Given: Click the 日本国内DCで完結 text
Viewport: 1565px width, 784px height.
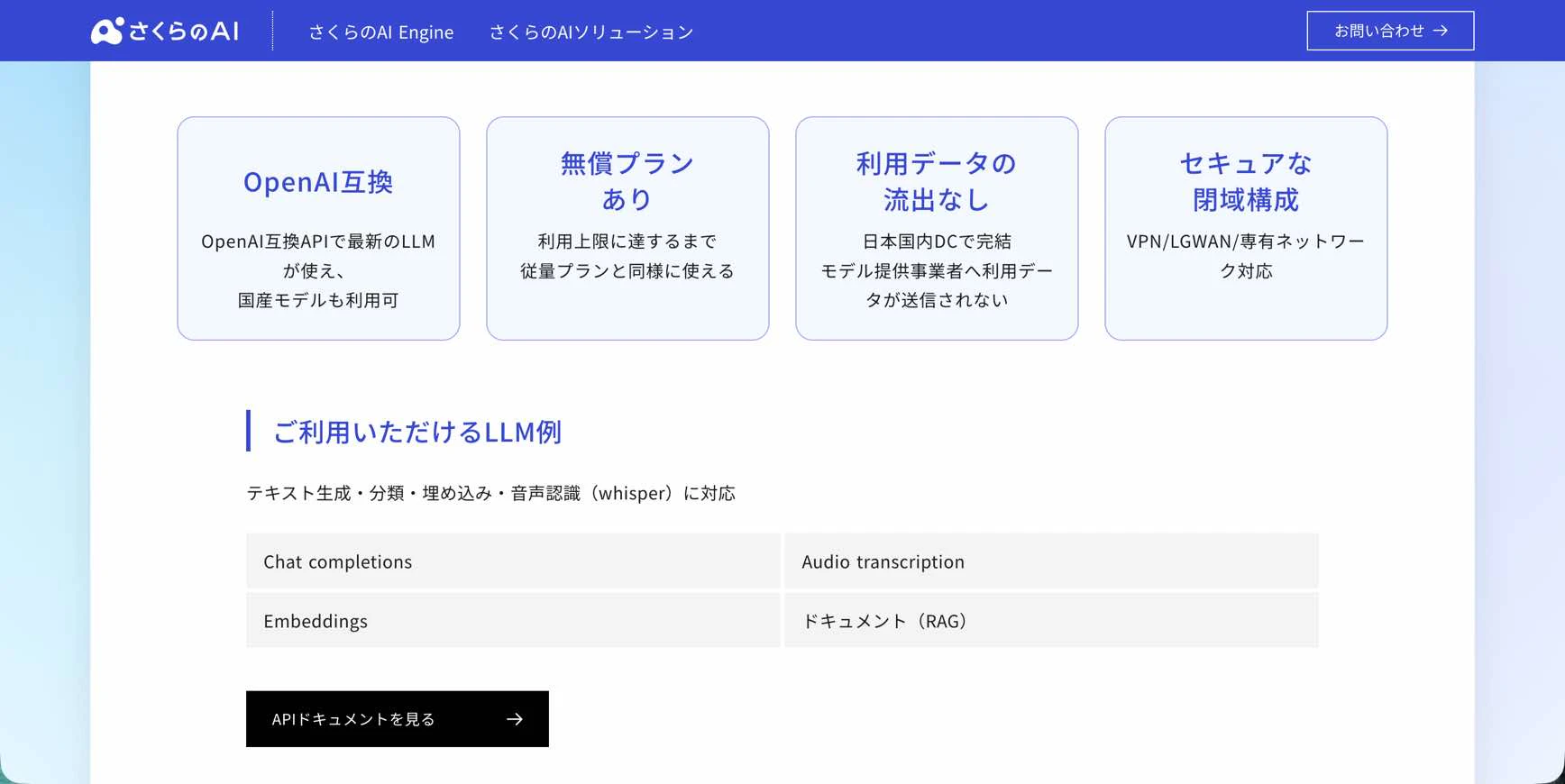Looking at the screenshot, I should point(937,242).
